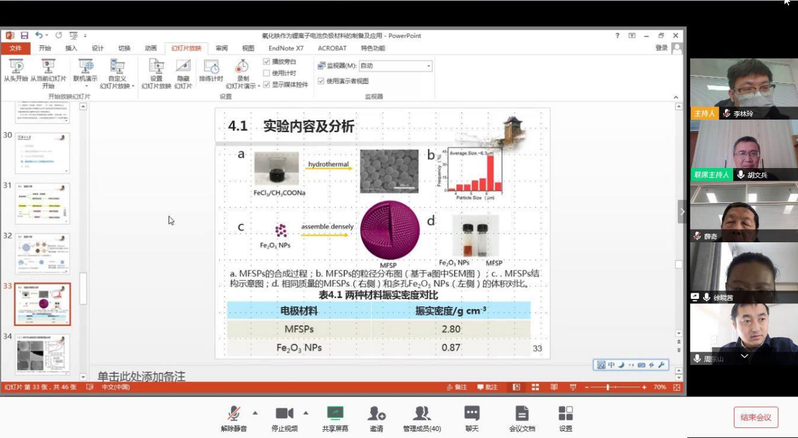Screen dimensions: 798x438
Task: Open meeting 设置 settings
Action: (566, 413)
